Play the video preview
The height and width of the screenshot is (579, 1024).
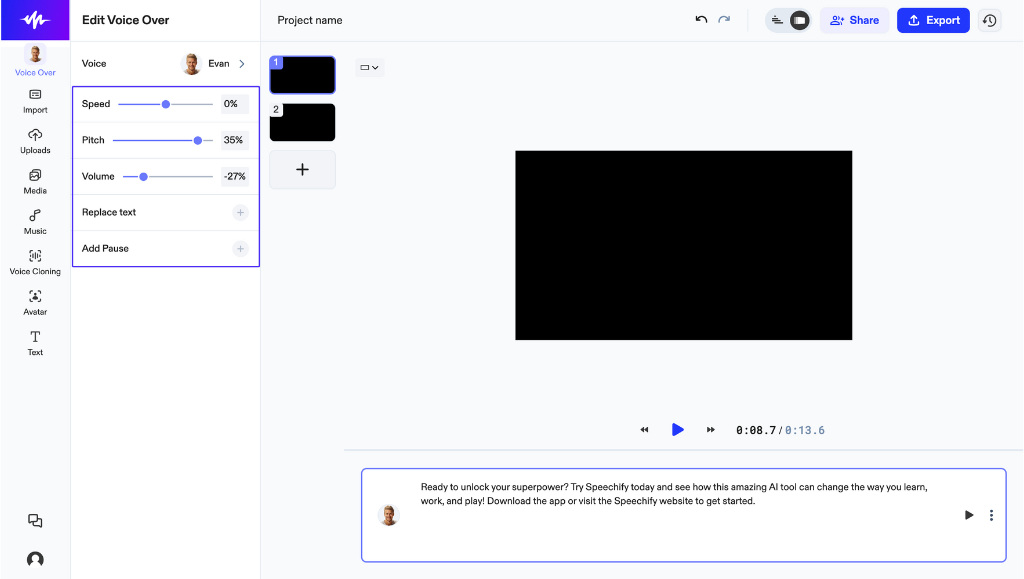coord(678,430)
